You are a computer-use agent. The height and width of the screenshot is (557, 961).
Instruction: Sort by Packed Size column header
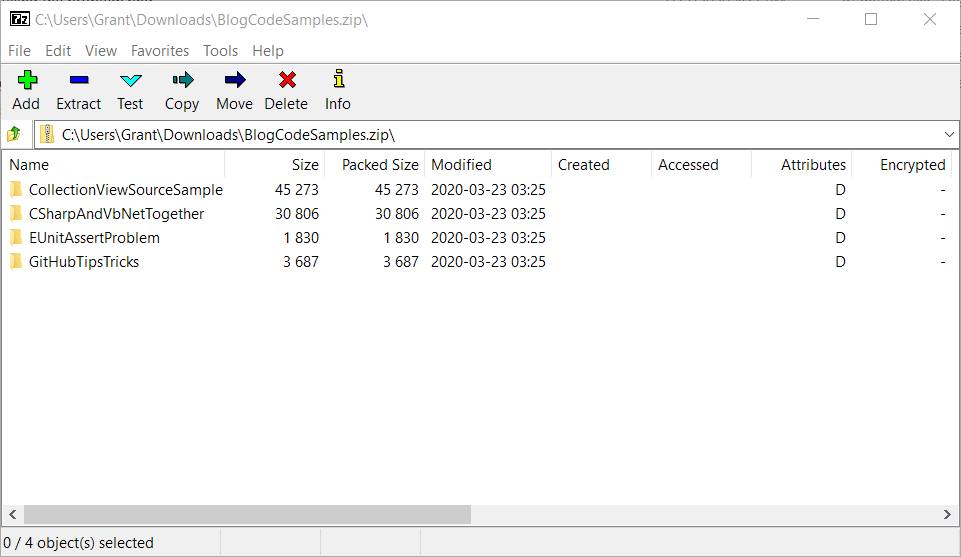379,165
